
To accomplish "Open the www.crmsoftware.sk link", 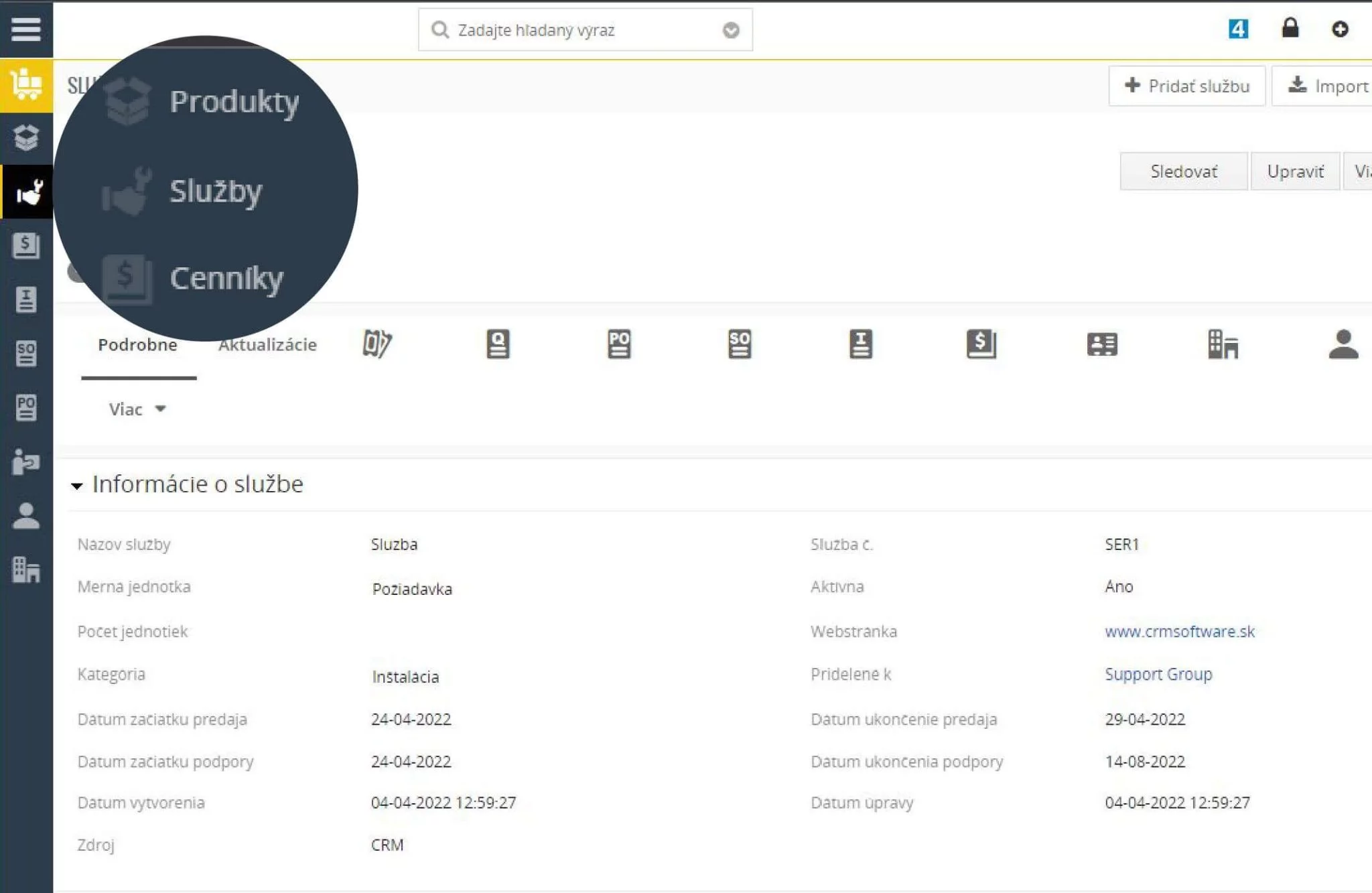I will (1179, 631).
